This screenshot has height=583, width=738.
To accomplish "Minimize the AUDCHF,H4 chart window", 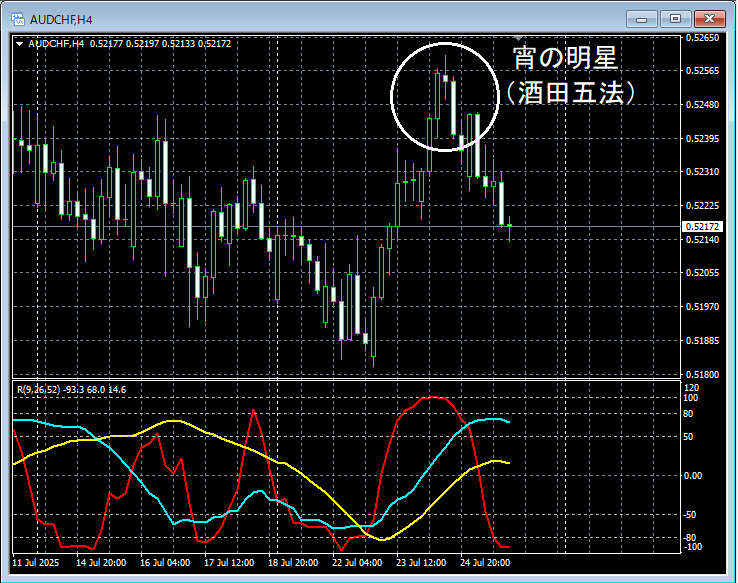I will (x=642, y=19).
